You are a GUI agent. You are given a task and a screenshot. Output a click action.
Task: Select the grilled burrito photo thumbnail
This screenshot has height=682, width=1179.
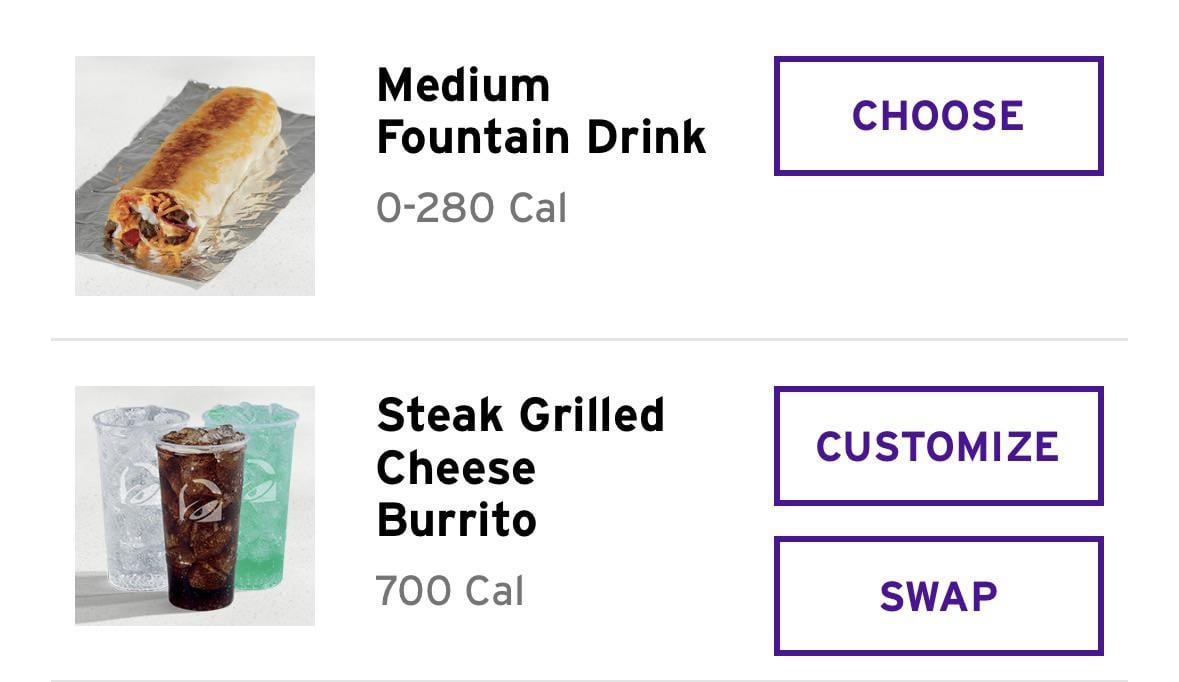click(195, 176)
